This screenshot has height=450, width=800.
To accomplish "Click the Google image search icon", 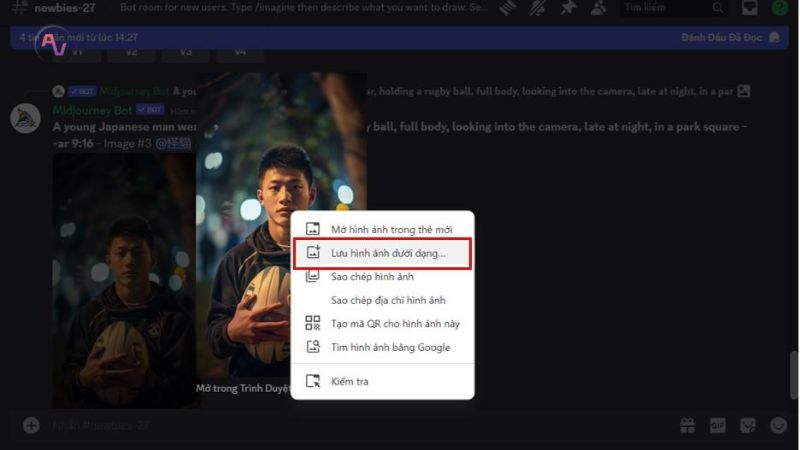I will [x=312, y=346].
